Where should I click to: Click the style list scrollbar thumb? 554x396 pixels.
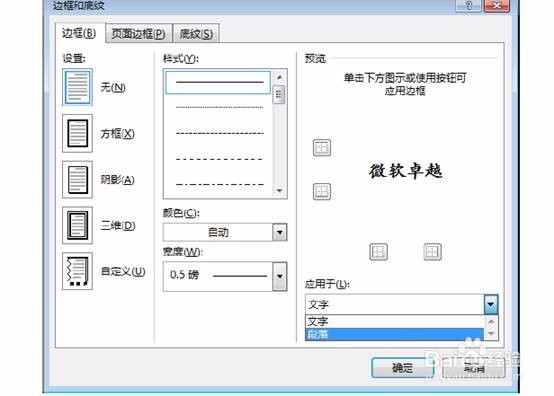click(x=279, y=95)
